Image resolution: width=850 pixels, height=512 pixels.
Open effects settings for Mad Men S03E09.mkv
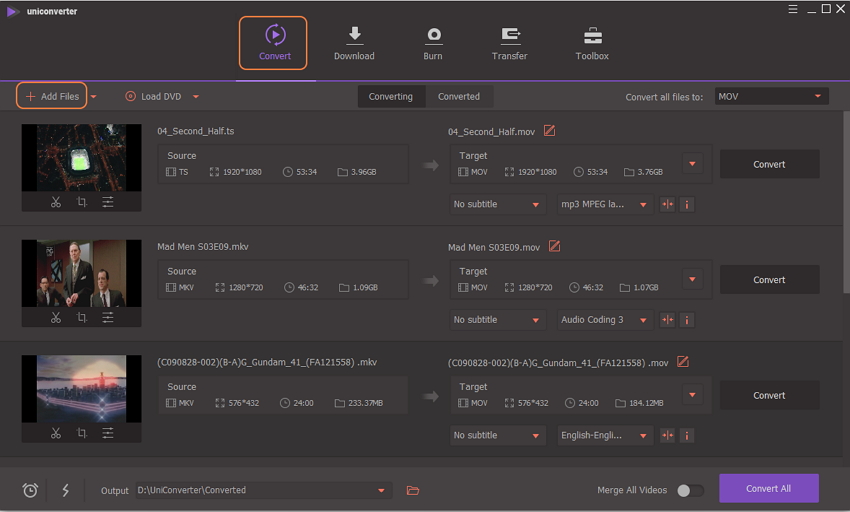(x=108, y=318)
